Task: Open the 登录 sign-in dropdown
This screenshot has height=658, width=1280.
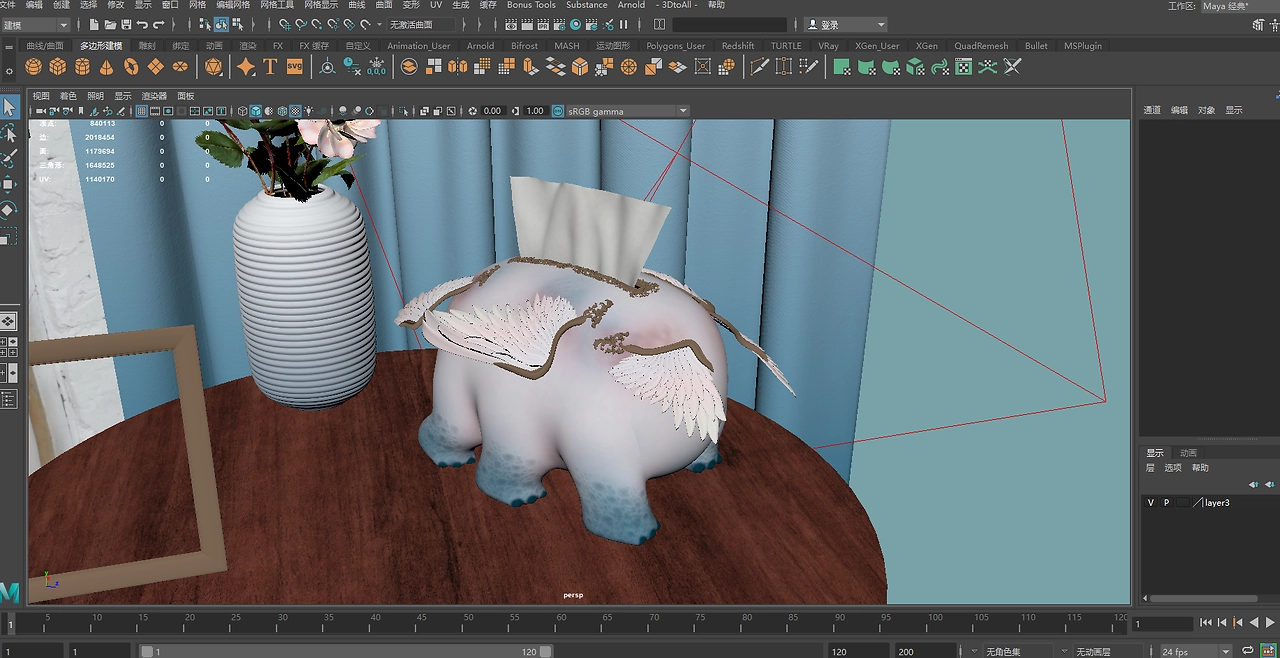Action: pyautogui.click(x=846, y=24)
